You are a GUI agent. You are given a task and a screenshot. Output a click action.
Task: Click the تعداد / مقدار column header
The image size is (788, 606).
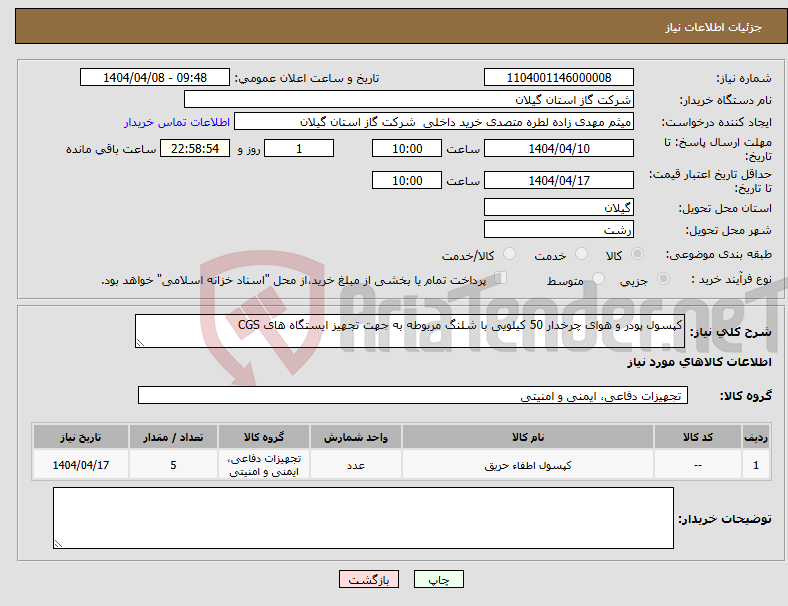pos(173,437)
